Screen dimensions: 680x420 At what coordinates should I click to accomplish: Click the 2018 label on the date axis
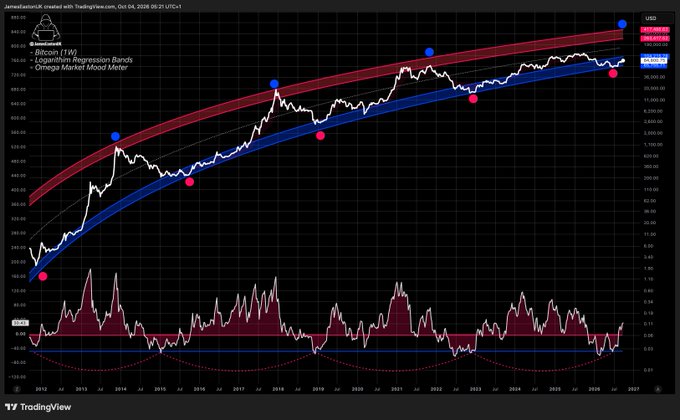click(278, 389)
